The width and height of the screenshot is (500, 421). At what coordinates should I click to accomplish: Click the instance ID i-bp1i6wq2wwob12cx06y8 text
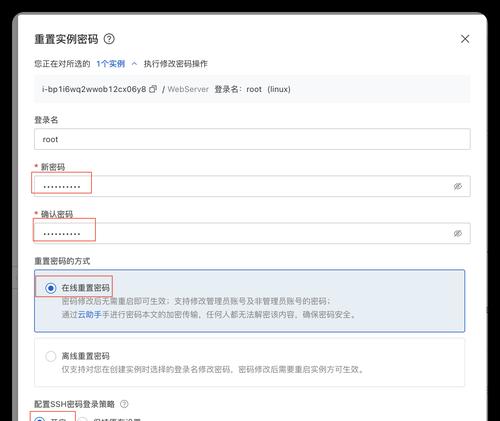point(94,89)
